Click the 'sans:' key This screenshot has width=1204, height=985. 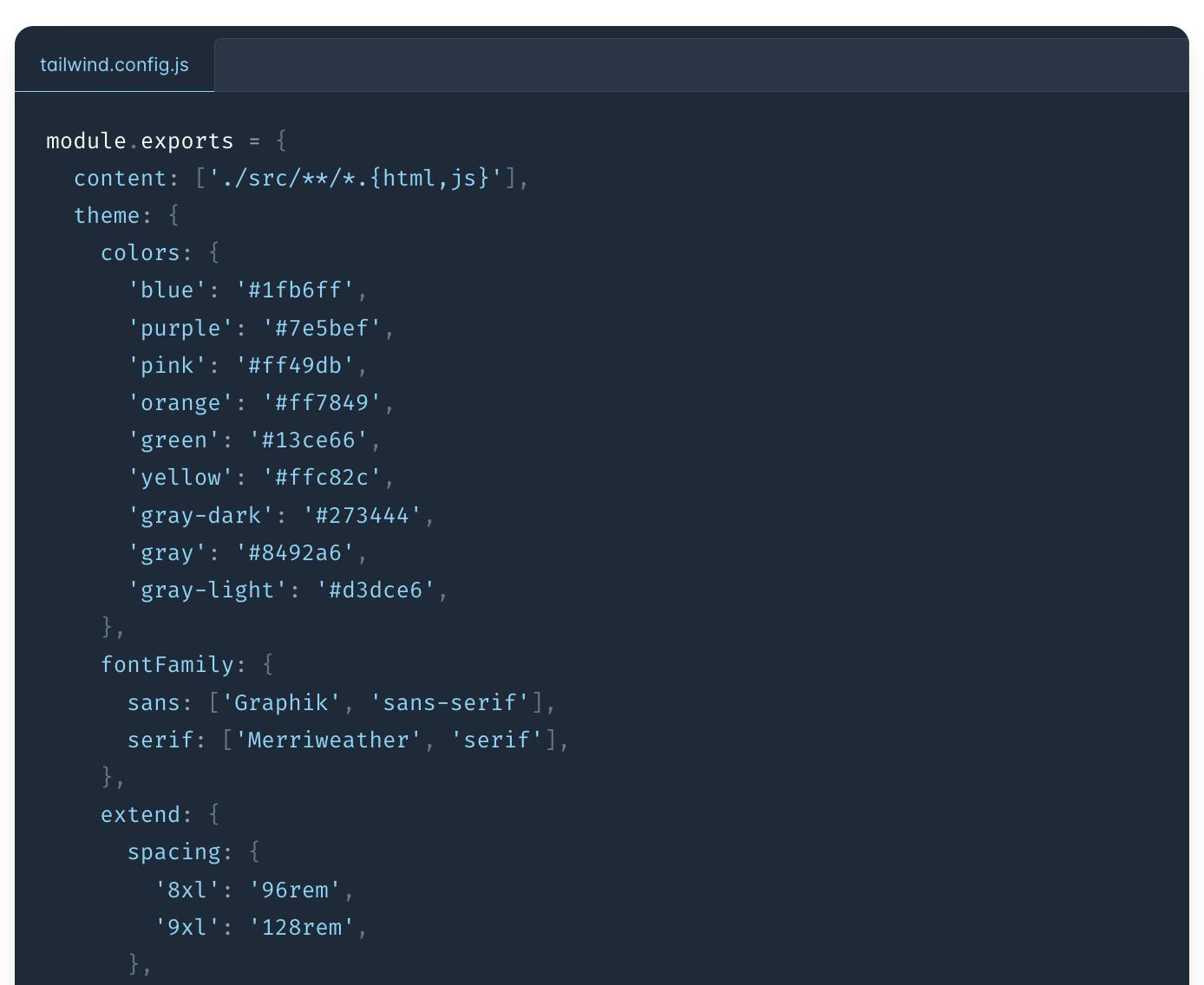tap(160, 702)
